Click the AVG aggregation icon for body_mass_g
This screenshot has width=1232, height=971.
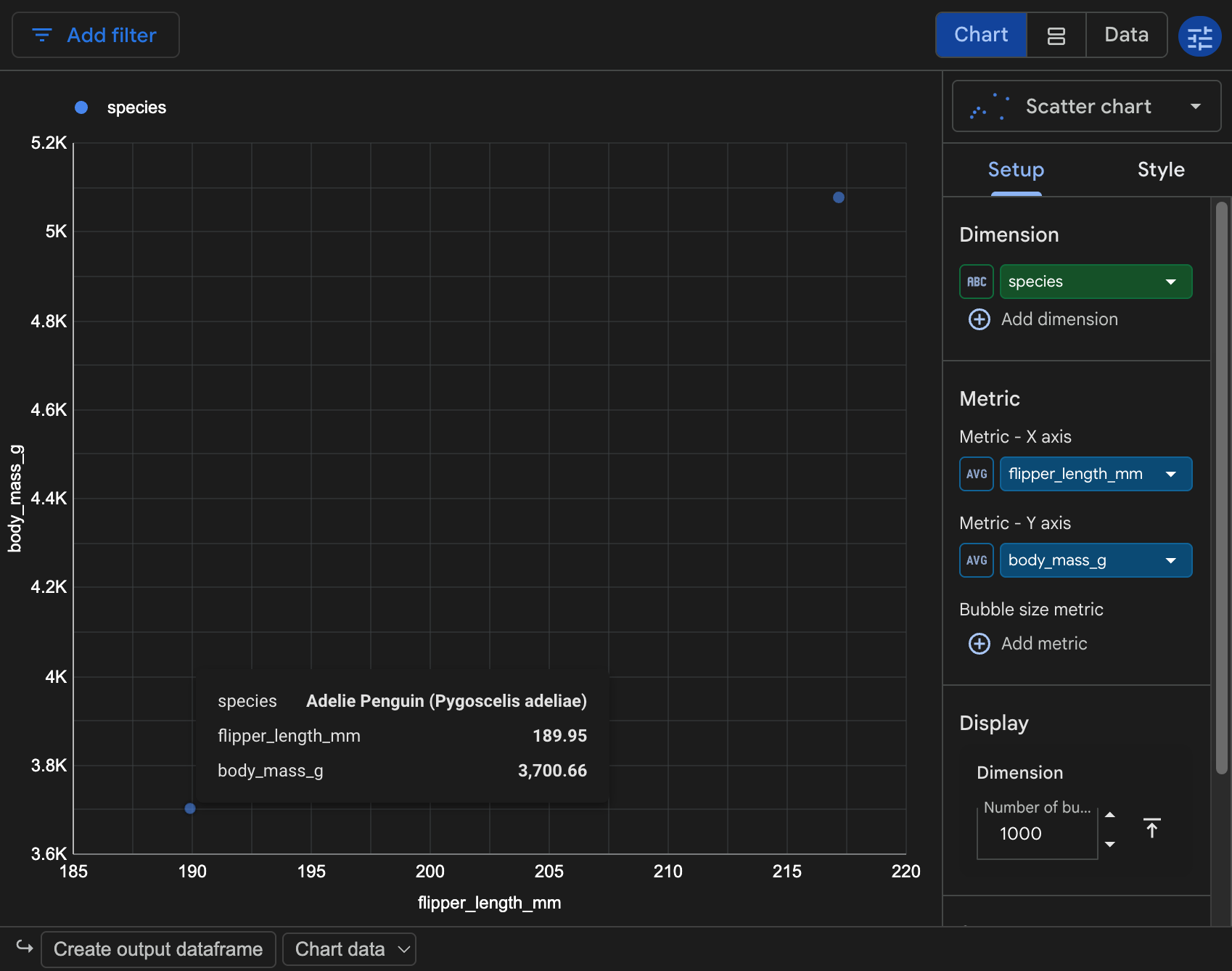977,560
